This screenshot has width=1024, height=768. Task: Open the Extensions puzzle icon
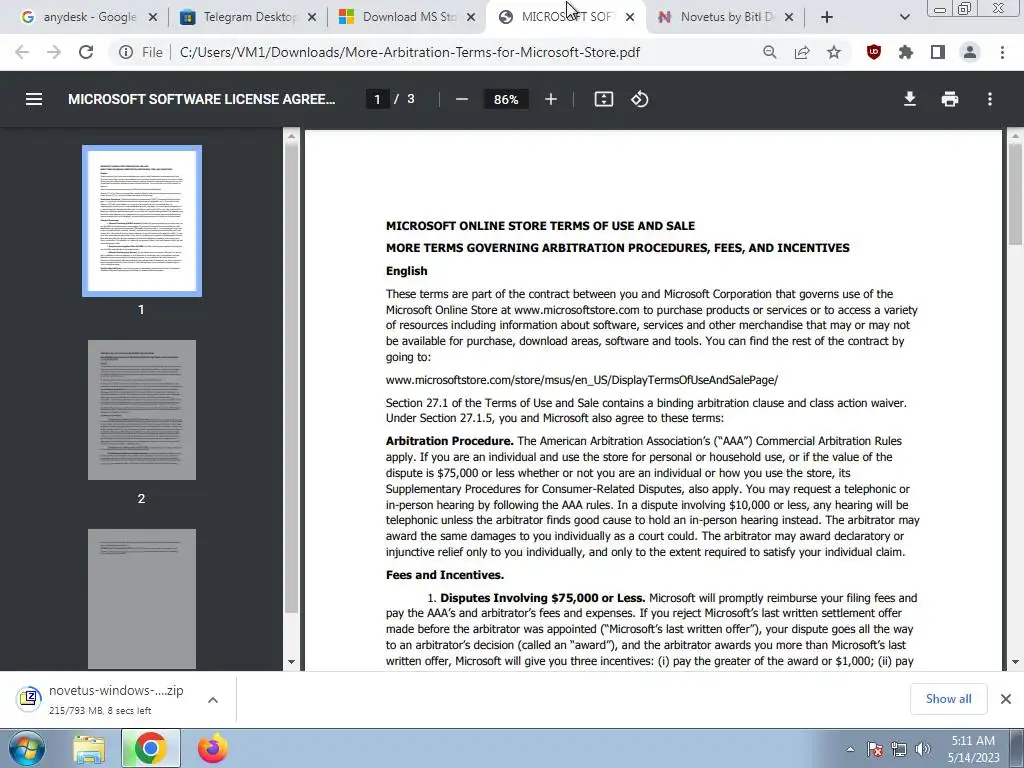pyautogui.click(x=906, y=52)
